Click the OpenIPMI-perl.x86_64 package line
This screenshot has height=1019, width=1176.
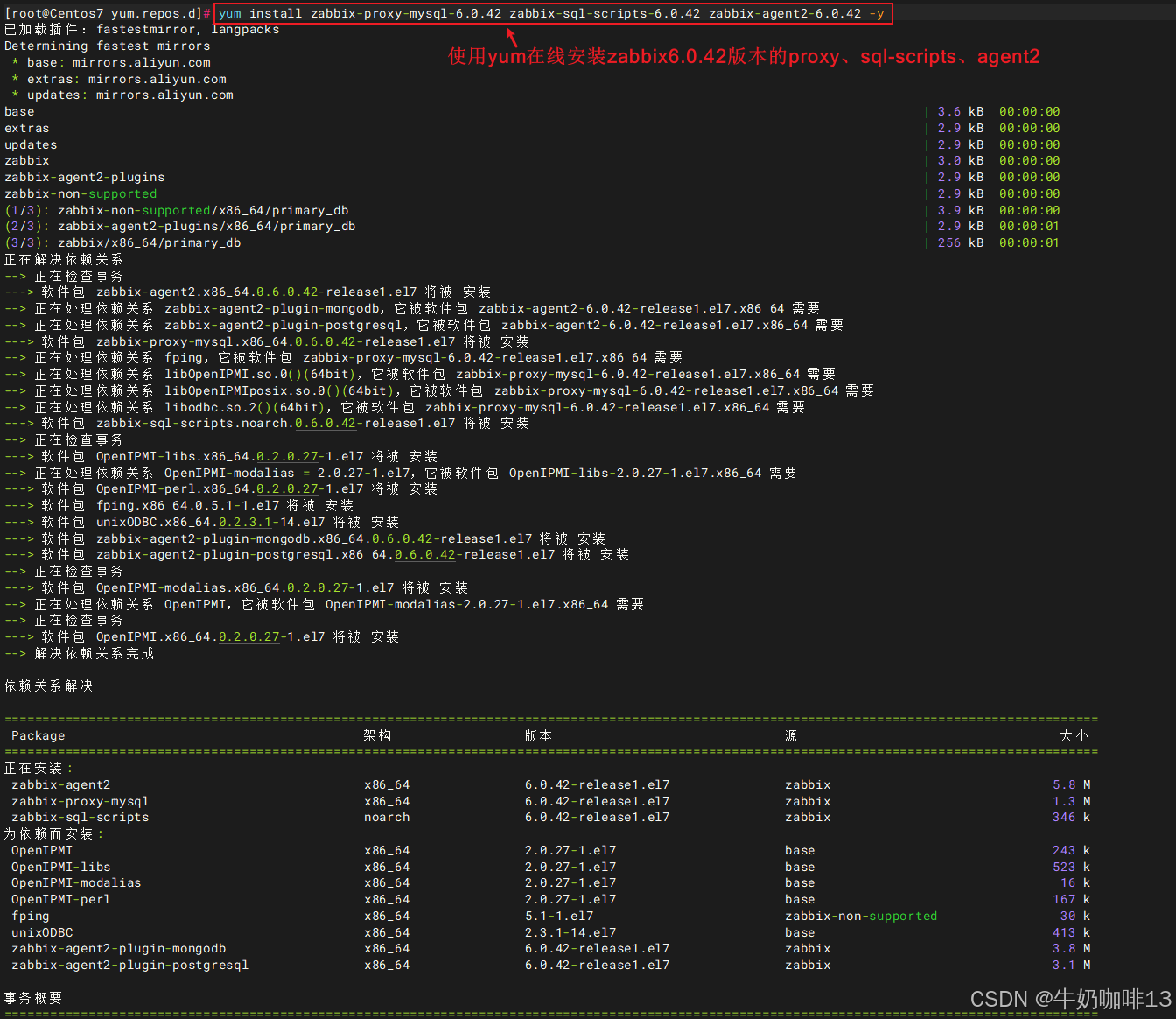point(220,489)
